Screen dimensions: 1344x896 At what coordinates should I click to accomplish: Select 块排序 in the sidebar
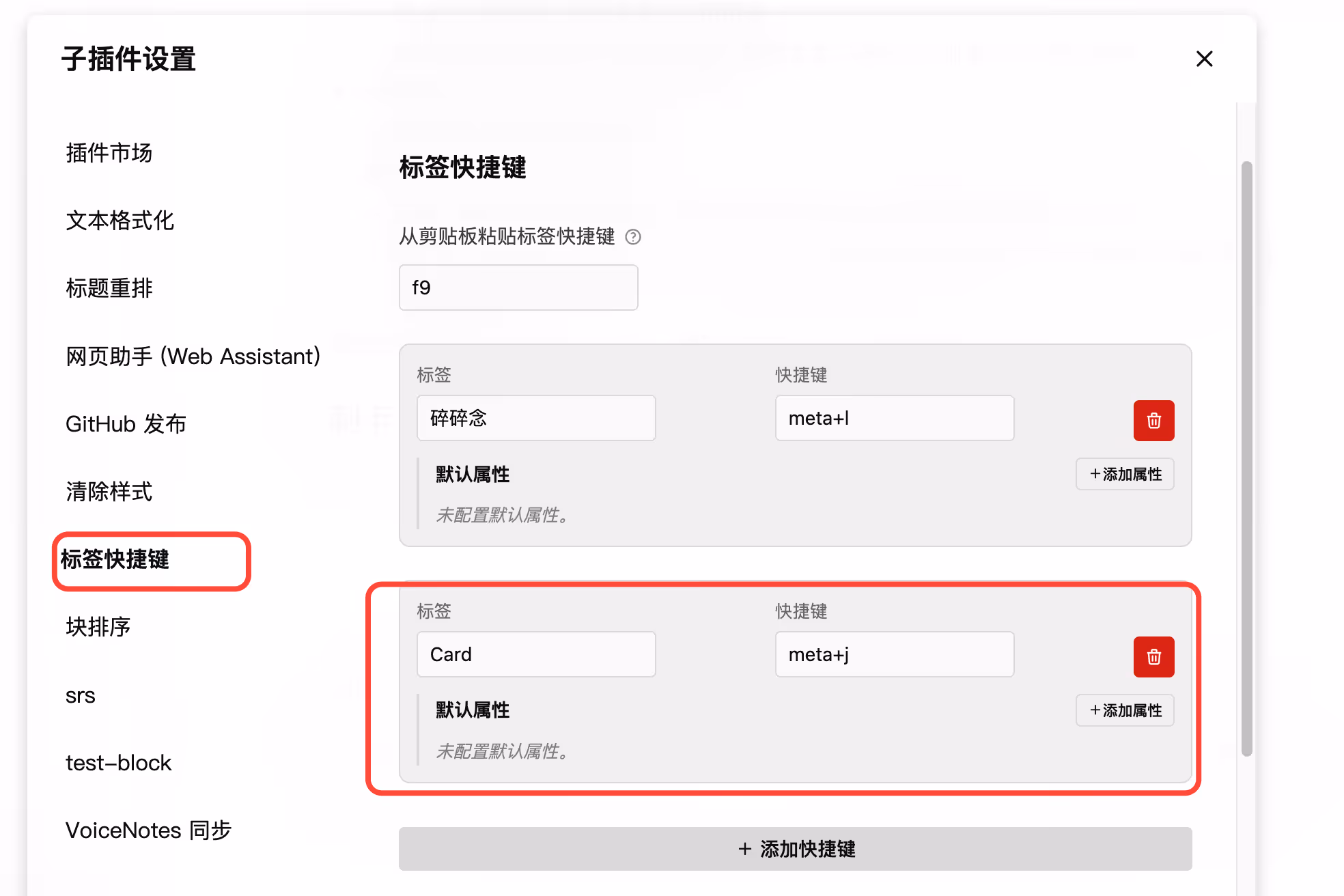(98, 626)
